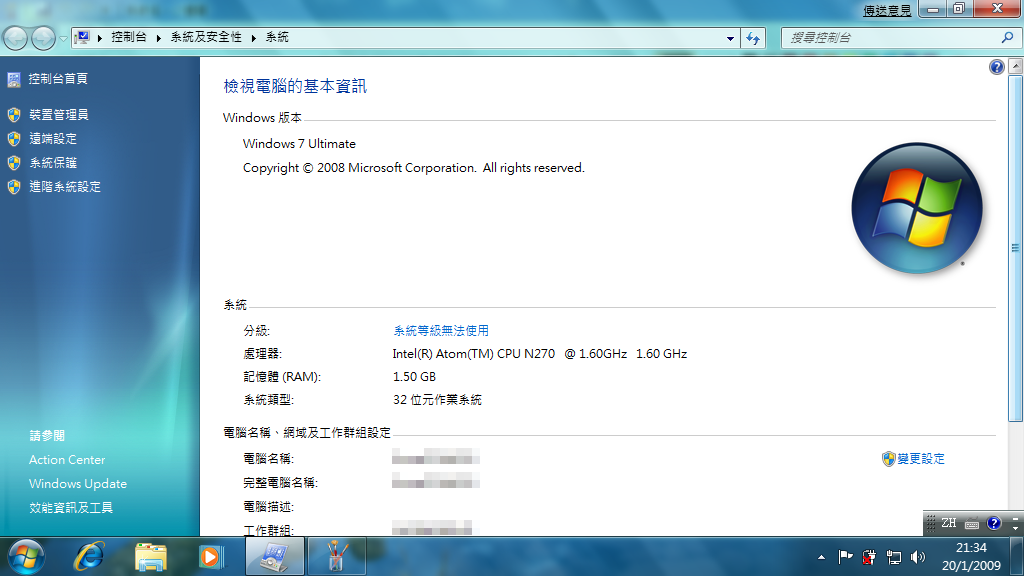Open 效能資訊及工具 link
Image resolution: width=1024 pixels, height=576 pixels.
[71, 507]
